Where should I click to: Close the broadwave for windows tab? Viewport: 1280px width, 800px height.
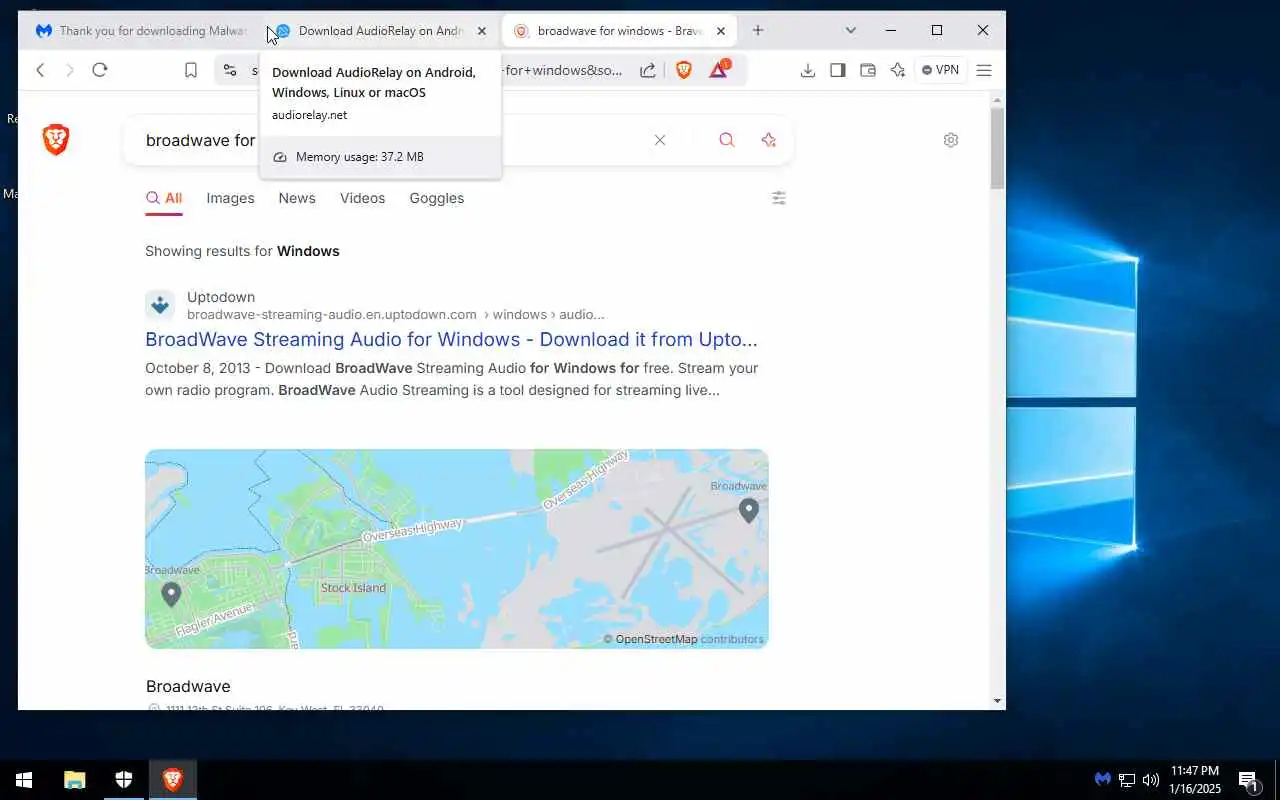tap(721, 31)
